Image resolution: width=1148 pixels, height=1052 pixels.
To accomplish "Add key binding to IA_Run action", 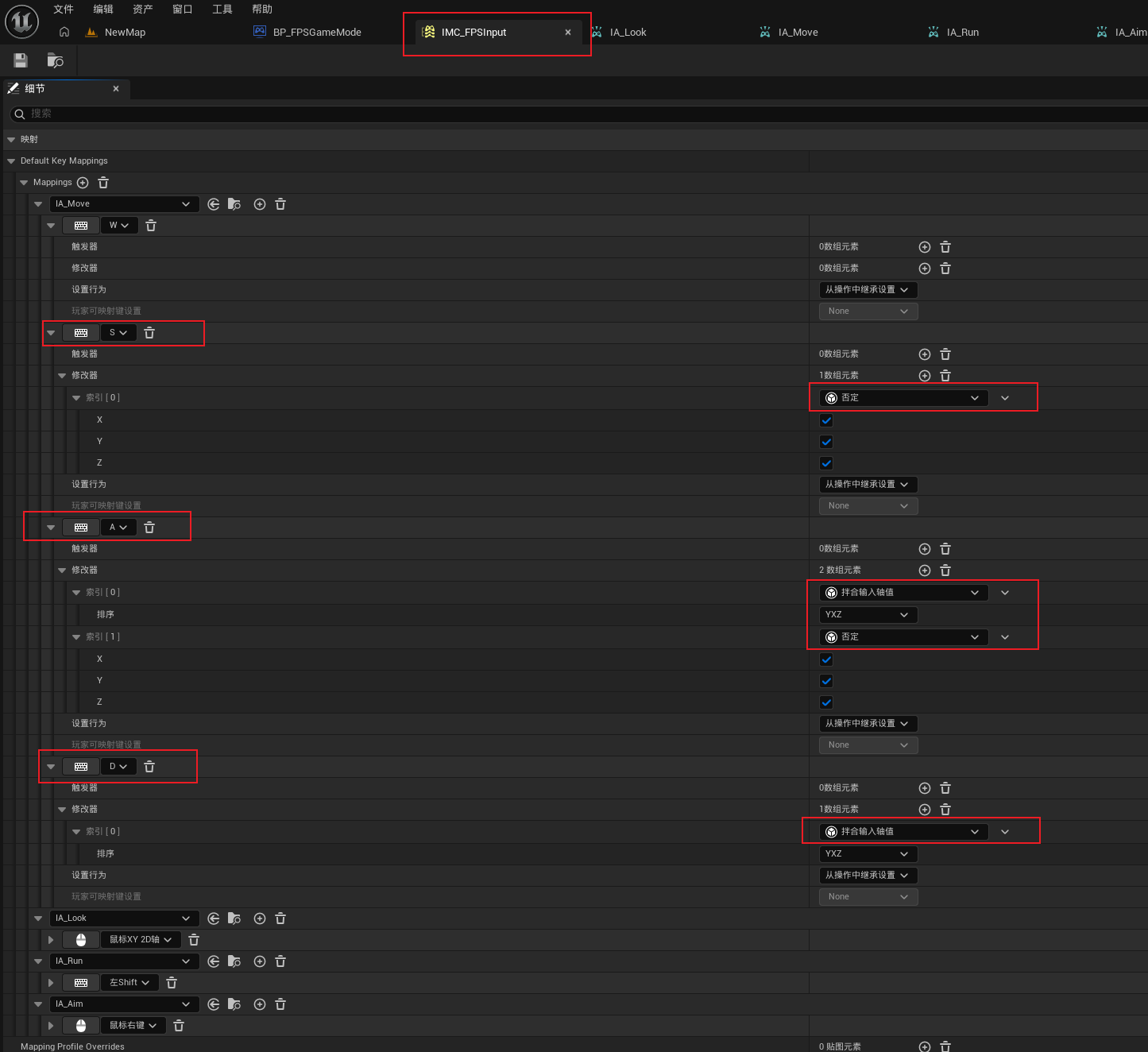I will click(x=260, y=961).
